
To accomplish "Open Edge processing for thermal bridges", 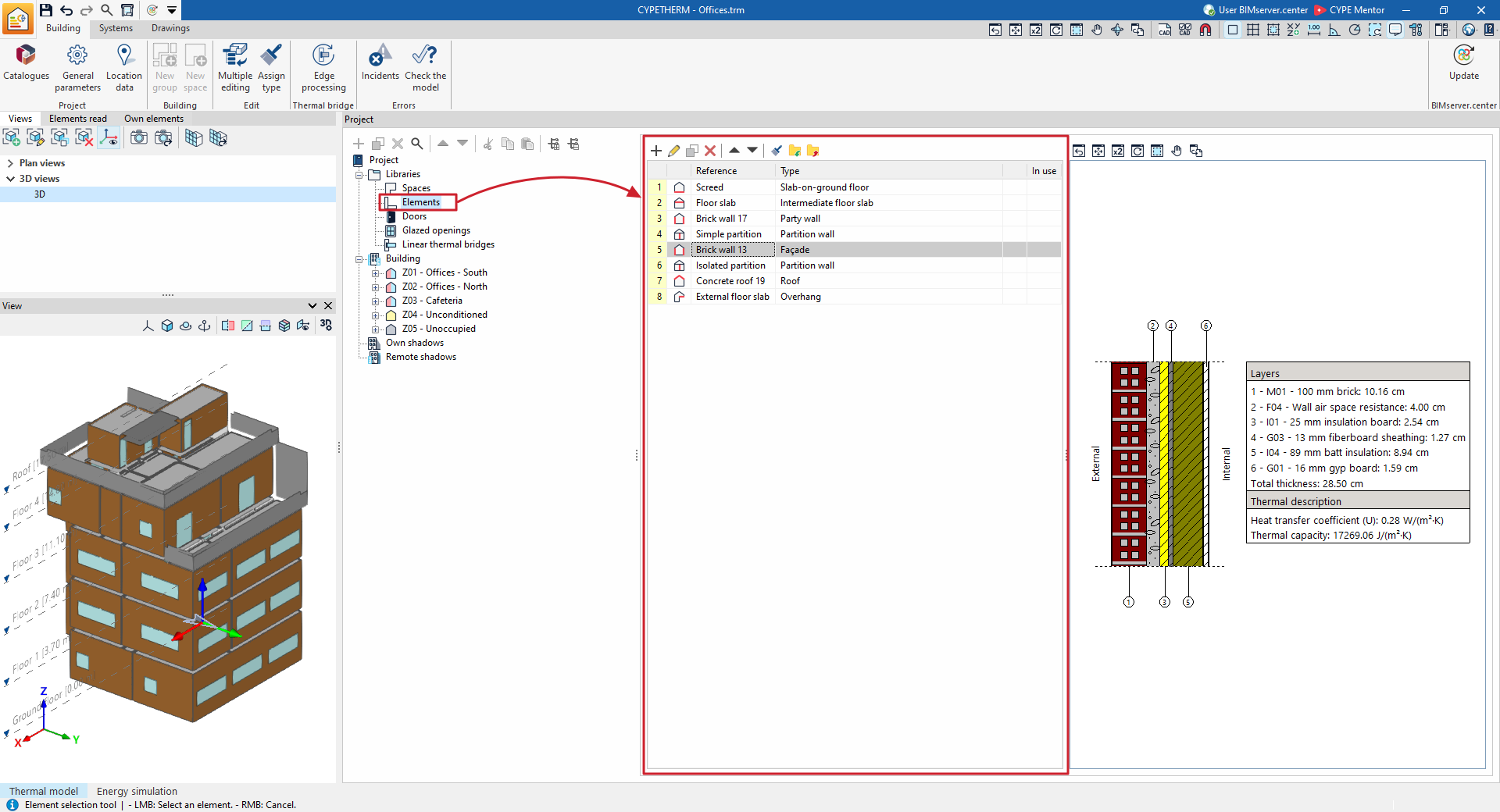I will click(323, 68).
